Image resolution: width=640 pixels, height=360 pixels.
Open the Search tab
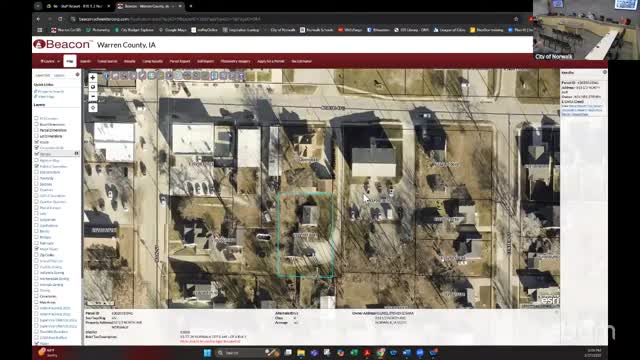[x=85, y=61]
